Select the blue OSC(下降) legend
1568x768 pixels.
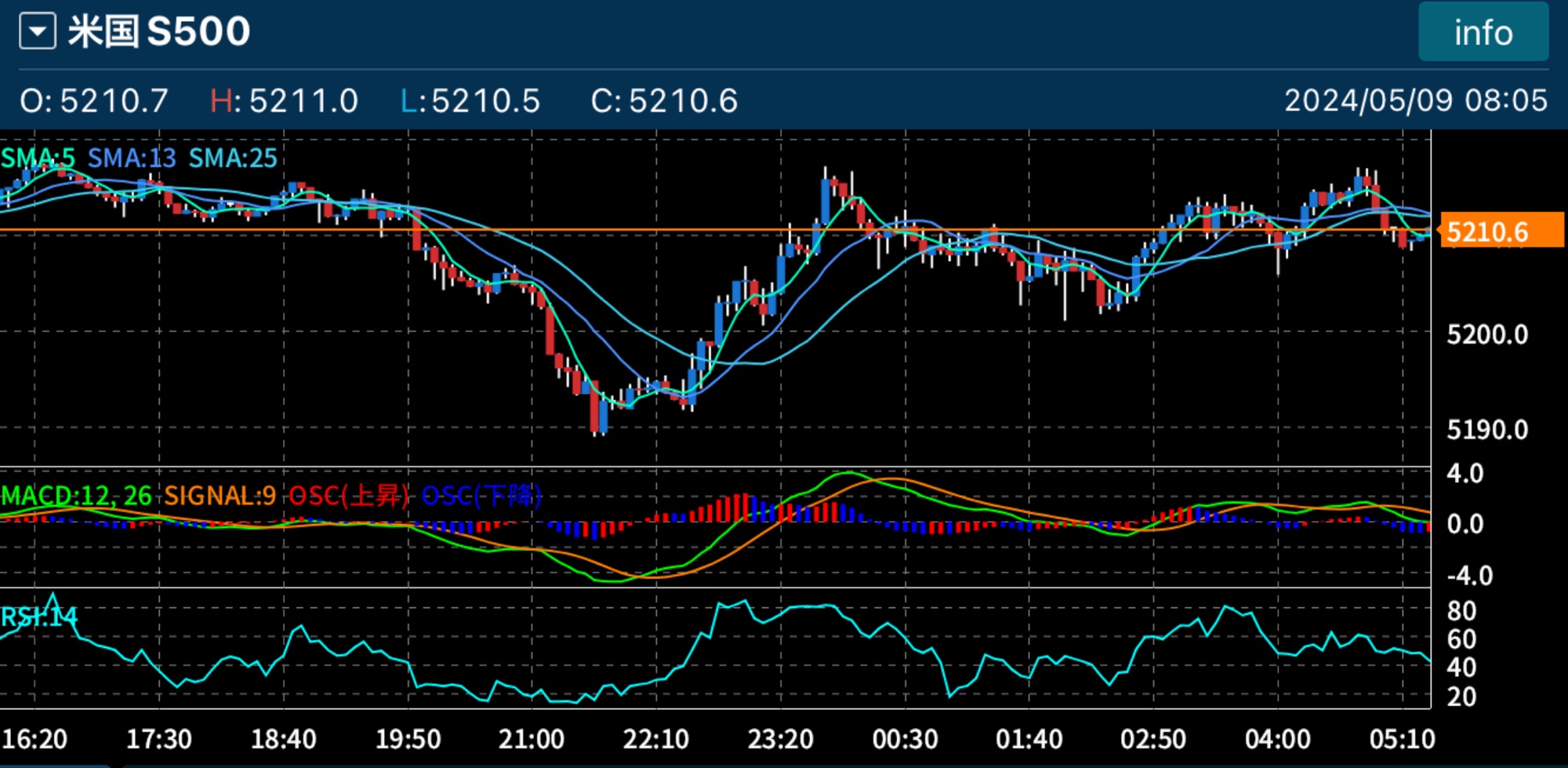pyautogui.click(x=481, y=496)
